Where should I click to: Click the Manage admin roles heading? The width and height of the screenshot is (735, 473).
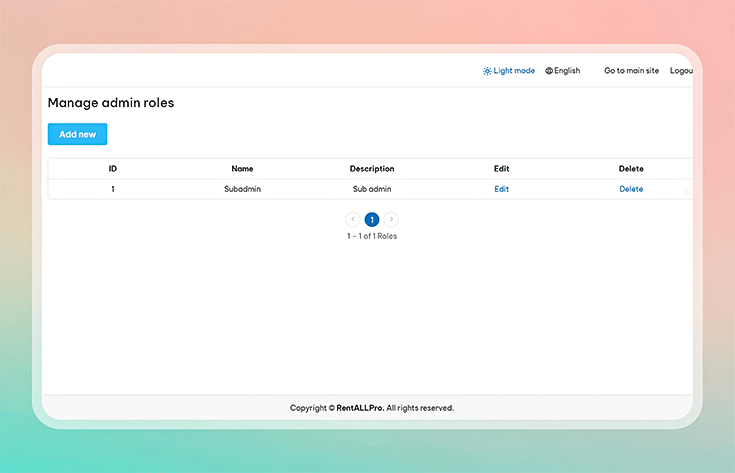111,103
